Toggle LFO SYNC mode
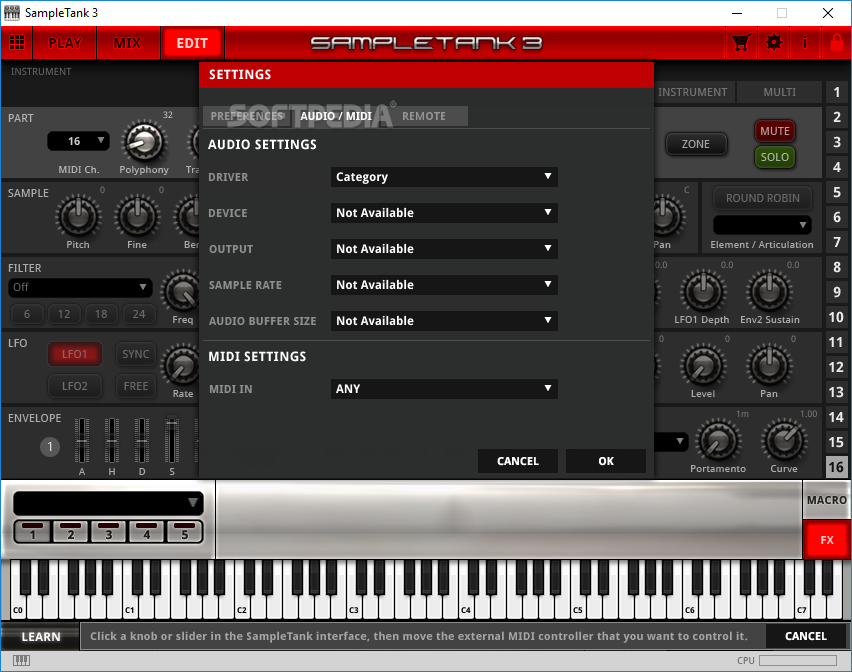 coord(135,354)
